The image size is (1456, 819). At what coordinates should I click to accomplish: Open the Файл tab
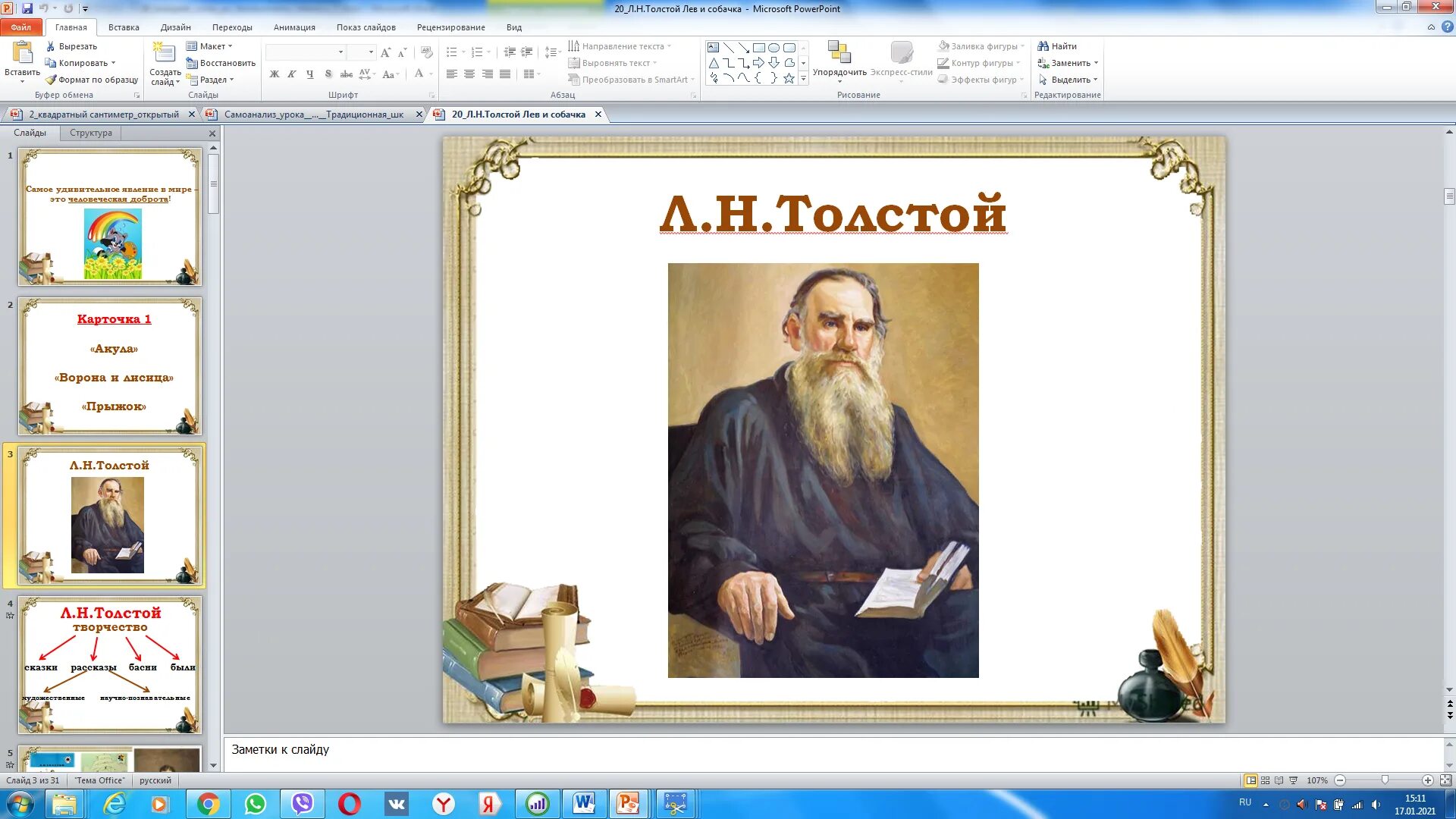pos(21,27)
